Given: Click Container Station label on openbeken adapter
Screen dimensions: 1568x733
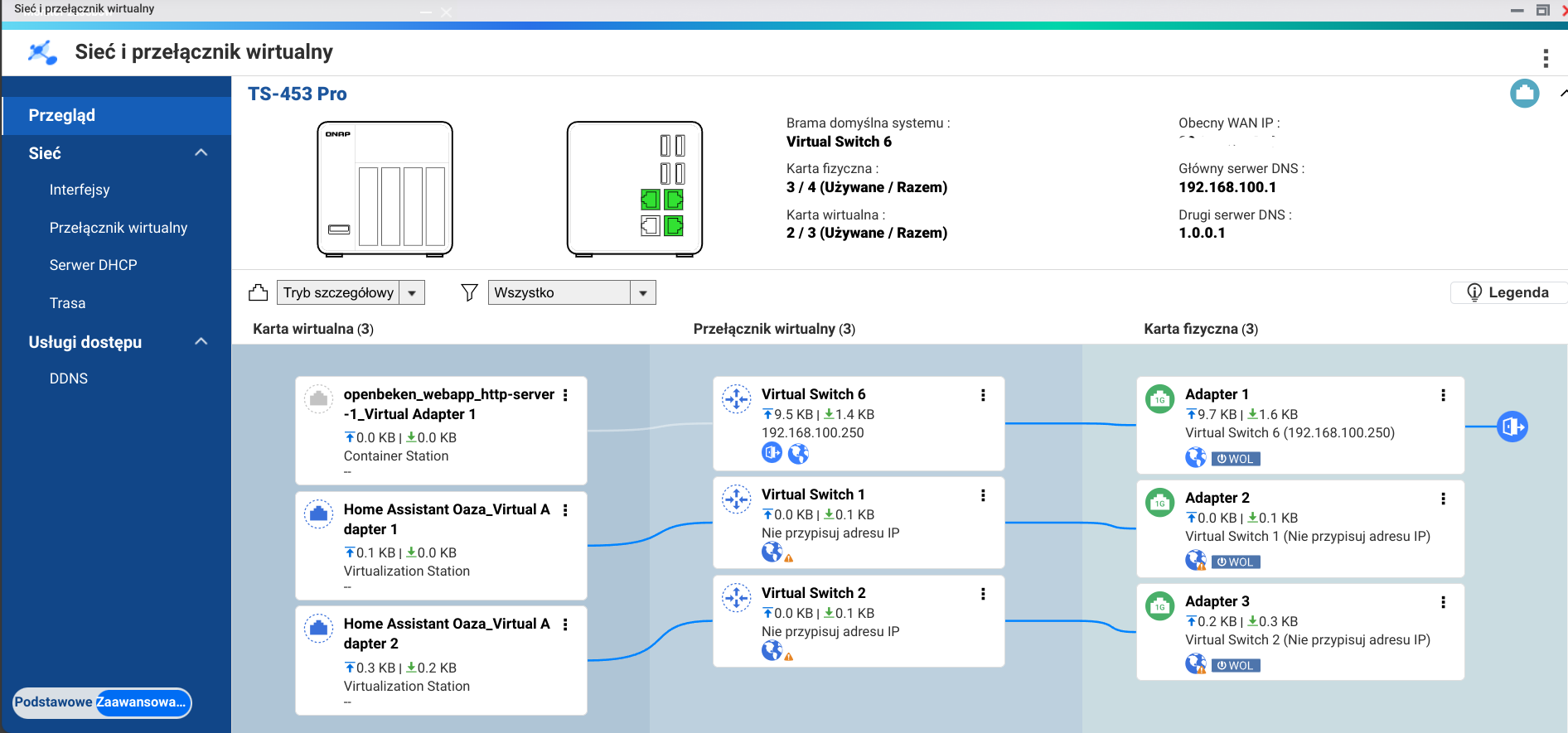Looking at the screenshot, I should pyautogui.click(x=396, y=456).
